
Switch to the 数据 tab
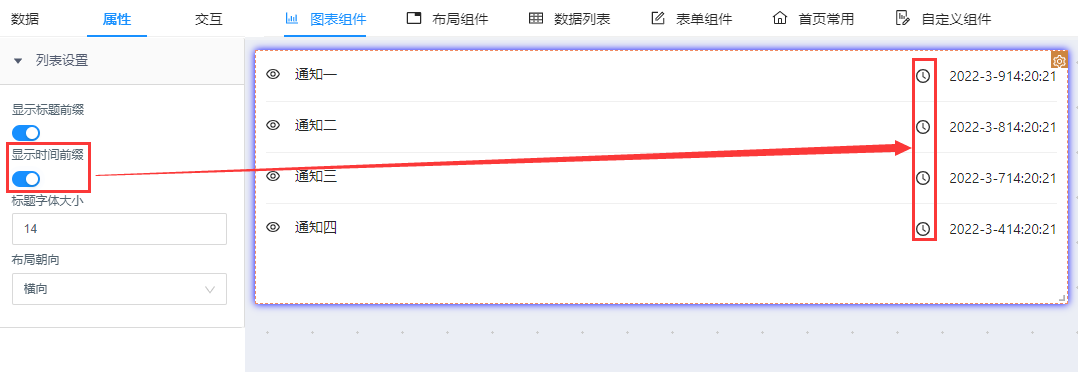click(x=25, y=19)
